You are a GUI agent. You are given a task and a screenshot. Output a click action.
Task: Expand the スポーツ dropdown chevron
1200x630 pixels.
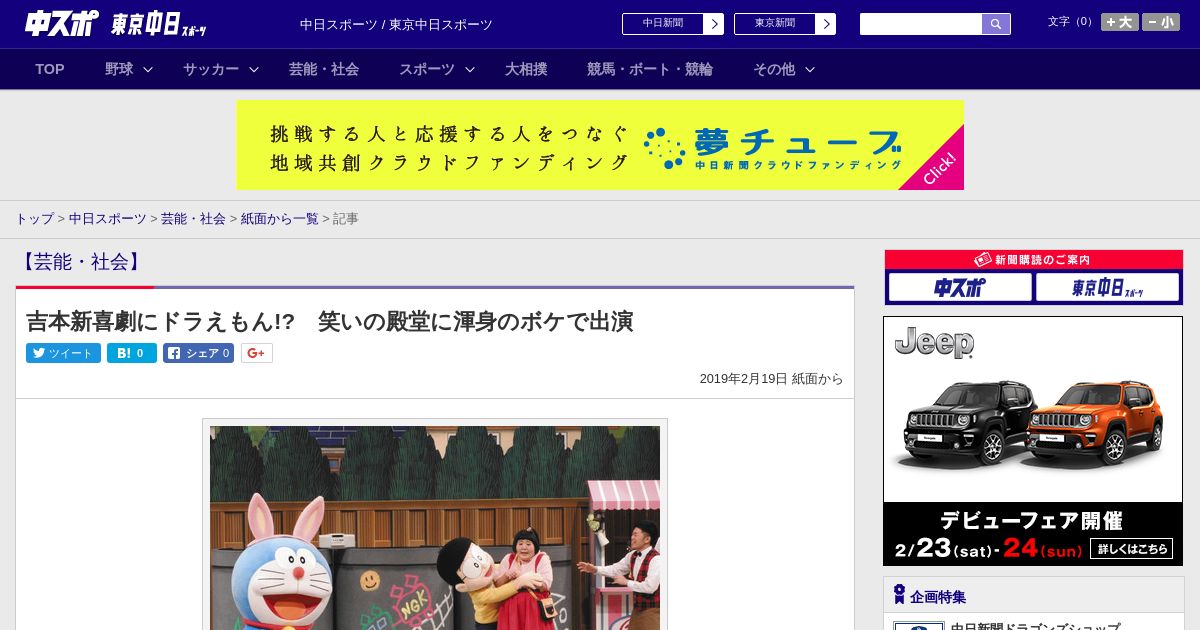470,69
